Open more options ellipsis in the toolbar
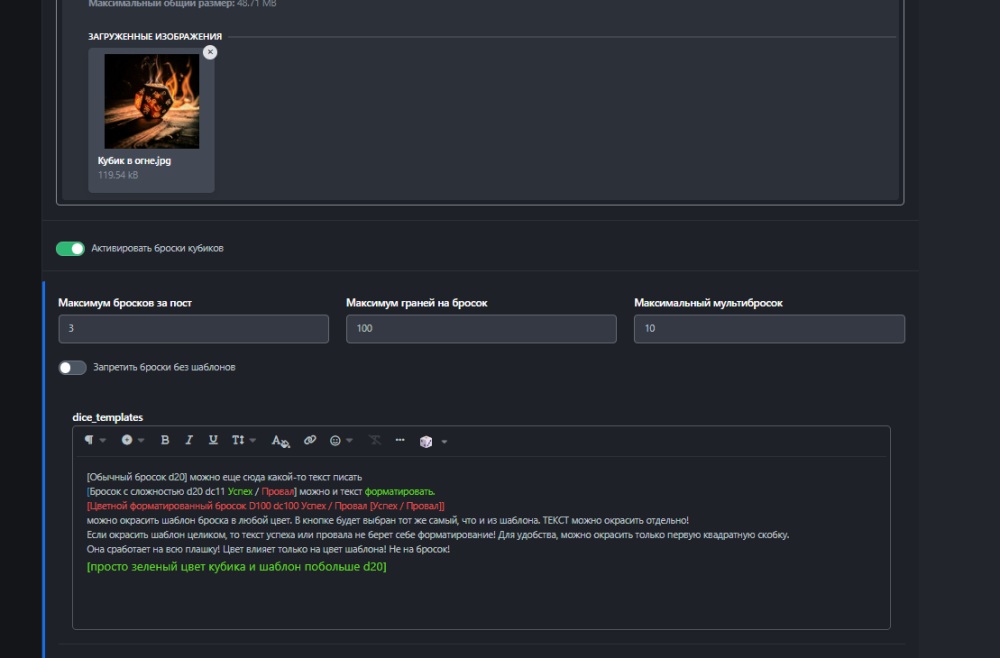 tap(400, 440)
